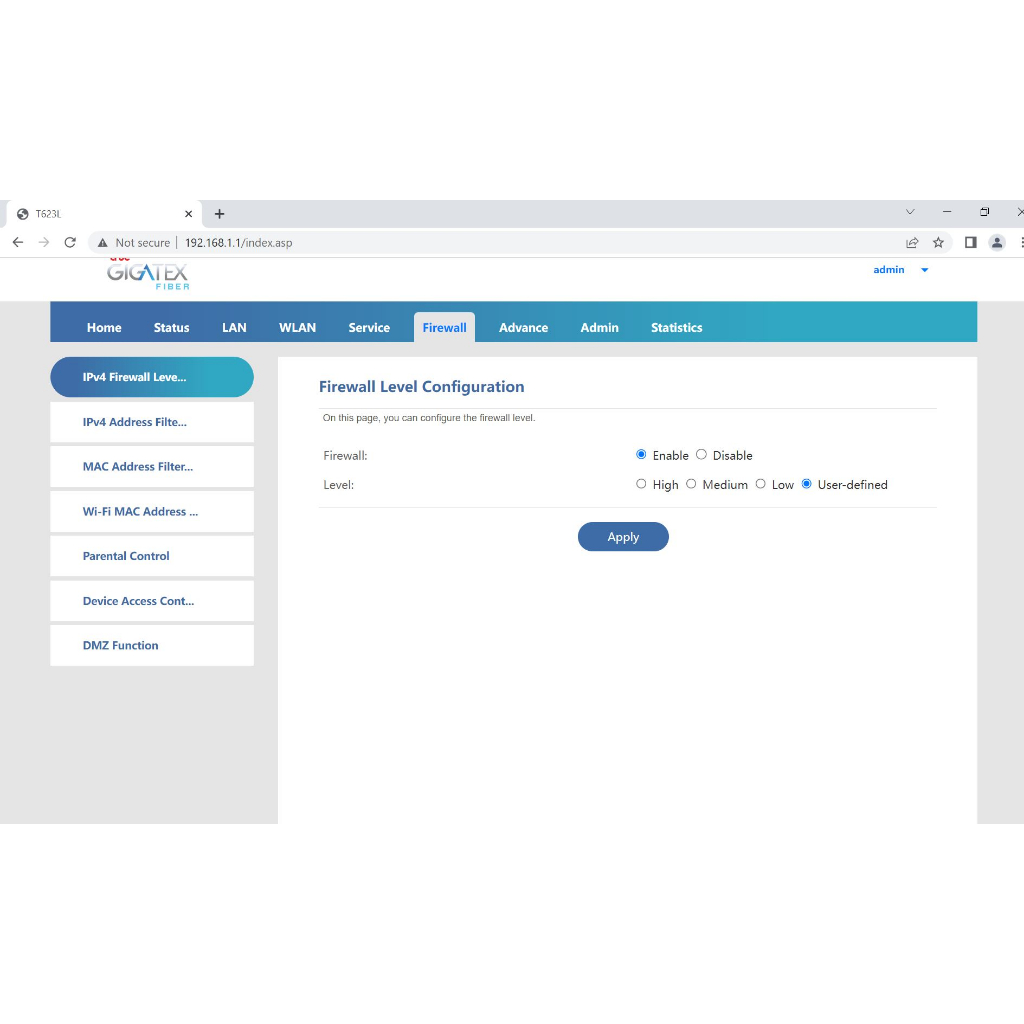Open the browser side panel icon

point(970,242)
